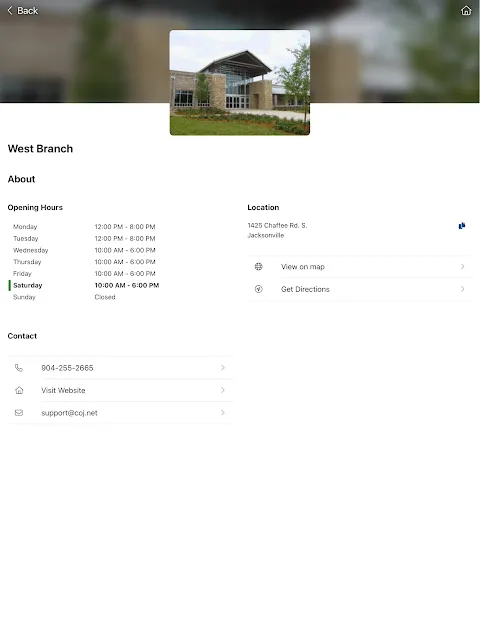This screenshot has height=626, width=480.
Task: Open the West Branch building photo
Action: (x=240, y=83)
